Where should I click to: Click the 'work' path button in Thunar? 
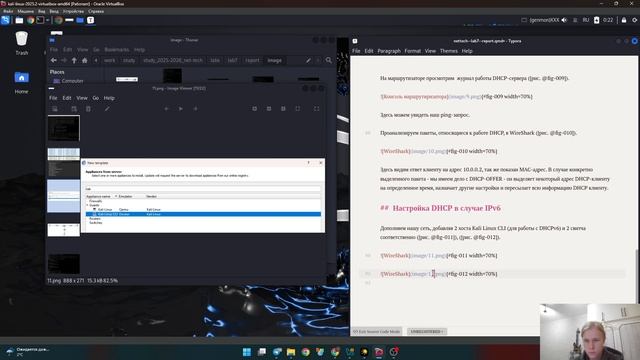[x=109, y=60]
